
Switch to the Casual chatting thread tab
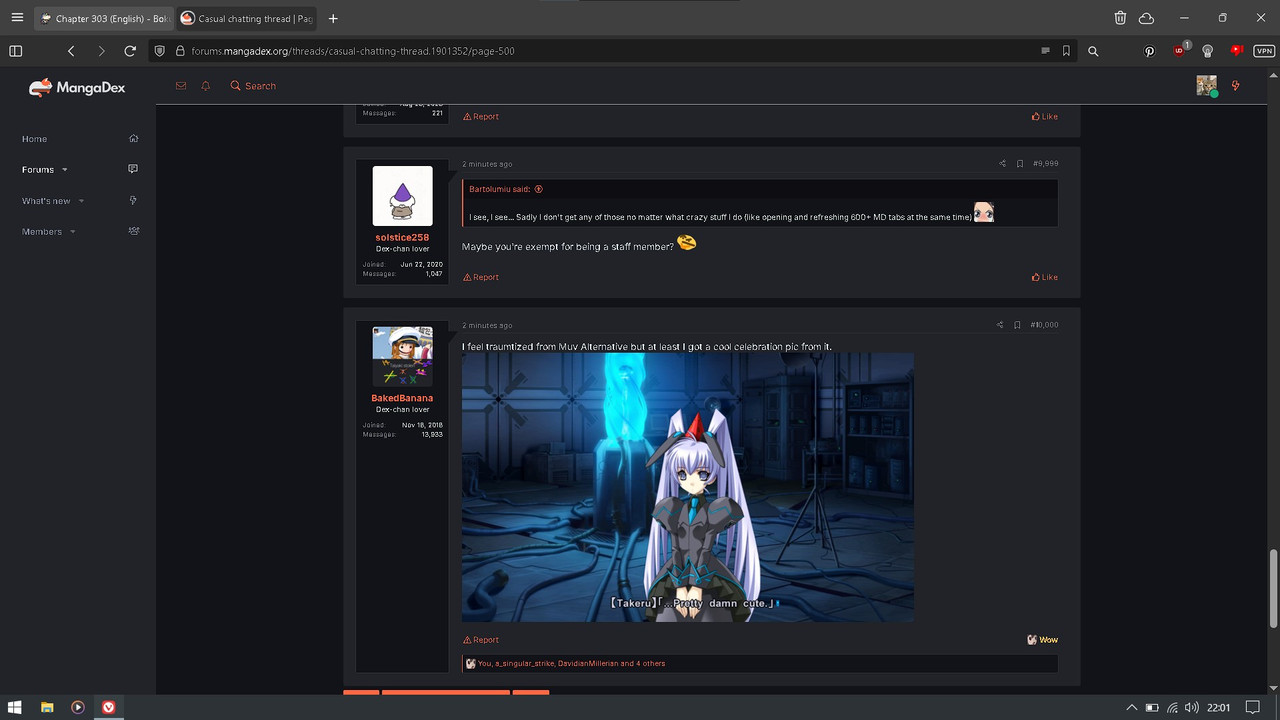pos(246,18)
